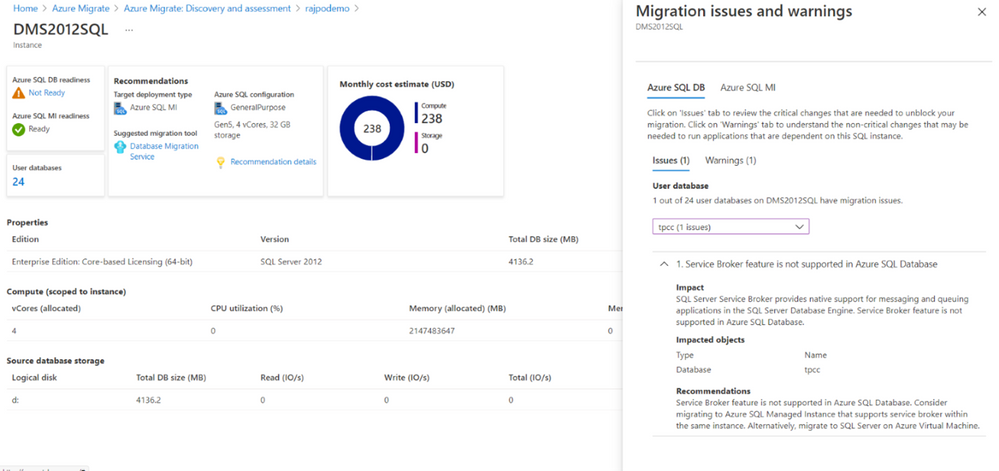Click the blue Compute legend bar
Viewport: 999px width, 471px height.
pyautogui.click(x=416, y=113)
